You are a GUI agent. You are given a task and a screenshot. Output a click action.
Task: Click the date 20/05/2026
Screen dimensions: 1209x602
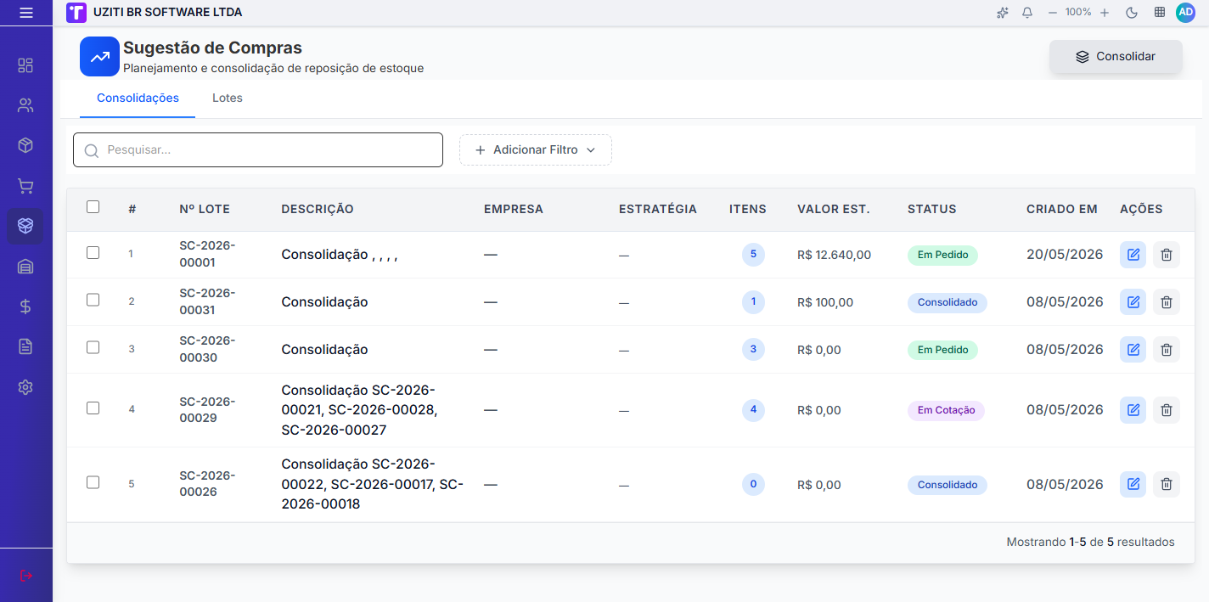point(1064,255)
